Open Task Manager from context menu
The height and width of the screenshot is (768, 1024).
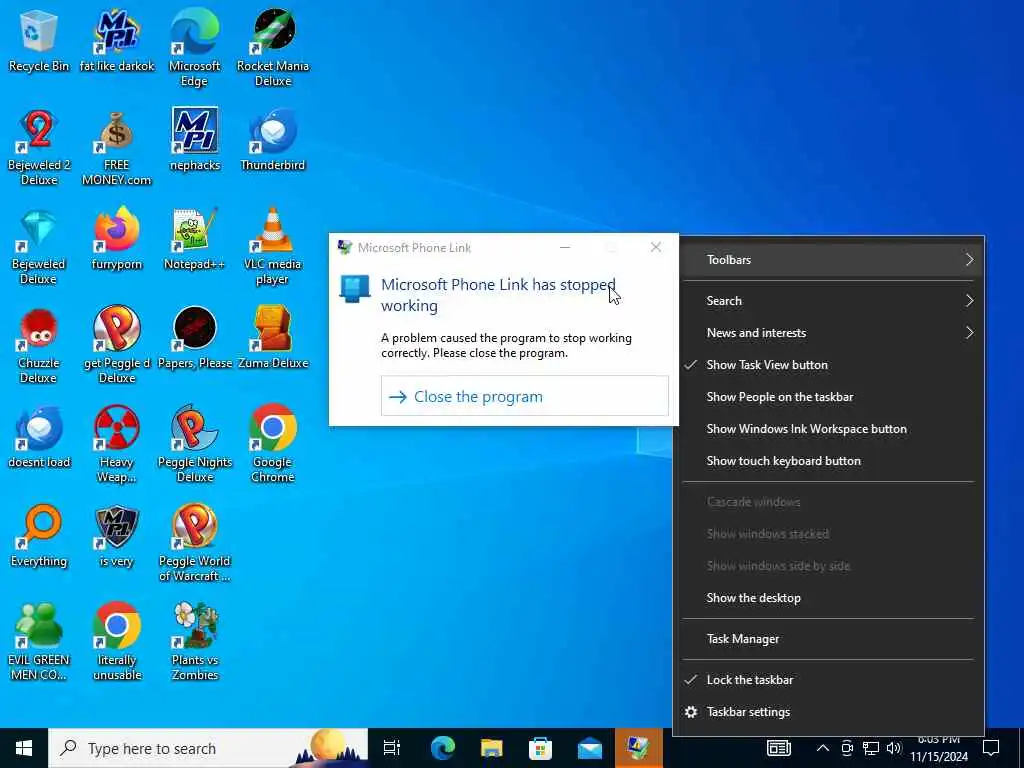coord(828,639)
